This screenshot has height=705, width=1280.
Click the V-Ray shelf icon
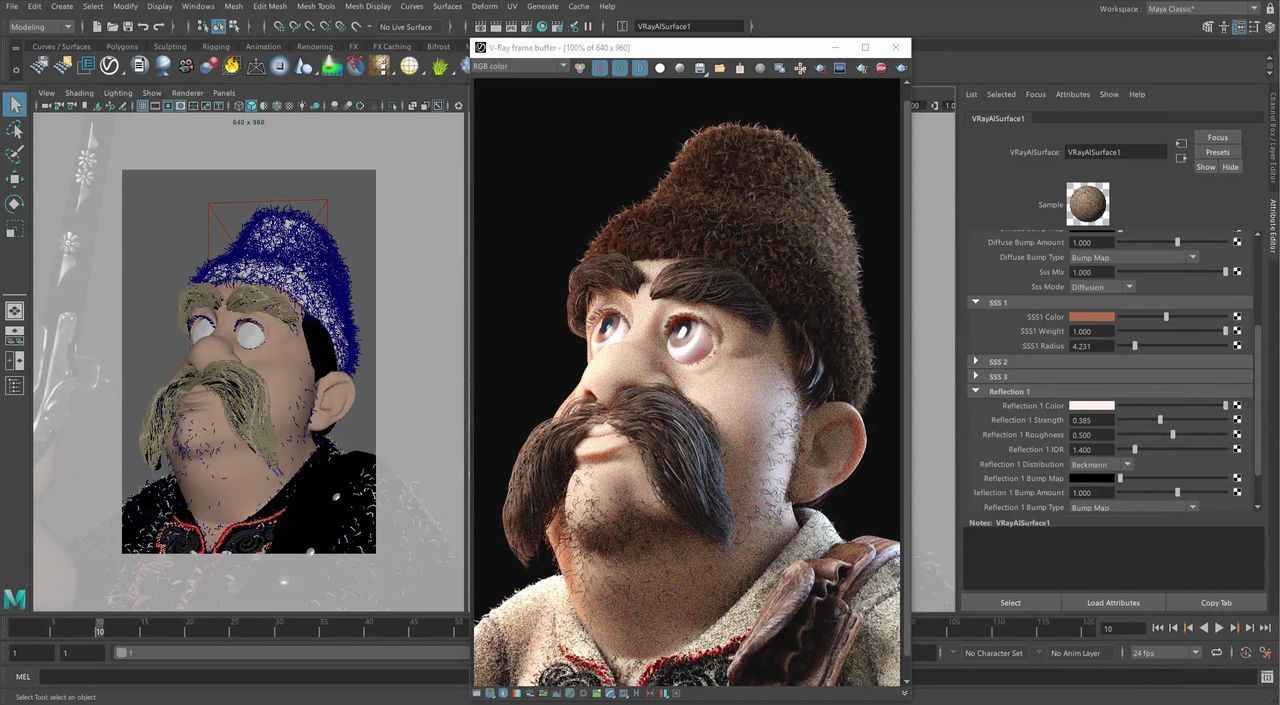point(109,66)
